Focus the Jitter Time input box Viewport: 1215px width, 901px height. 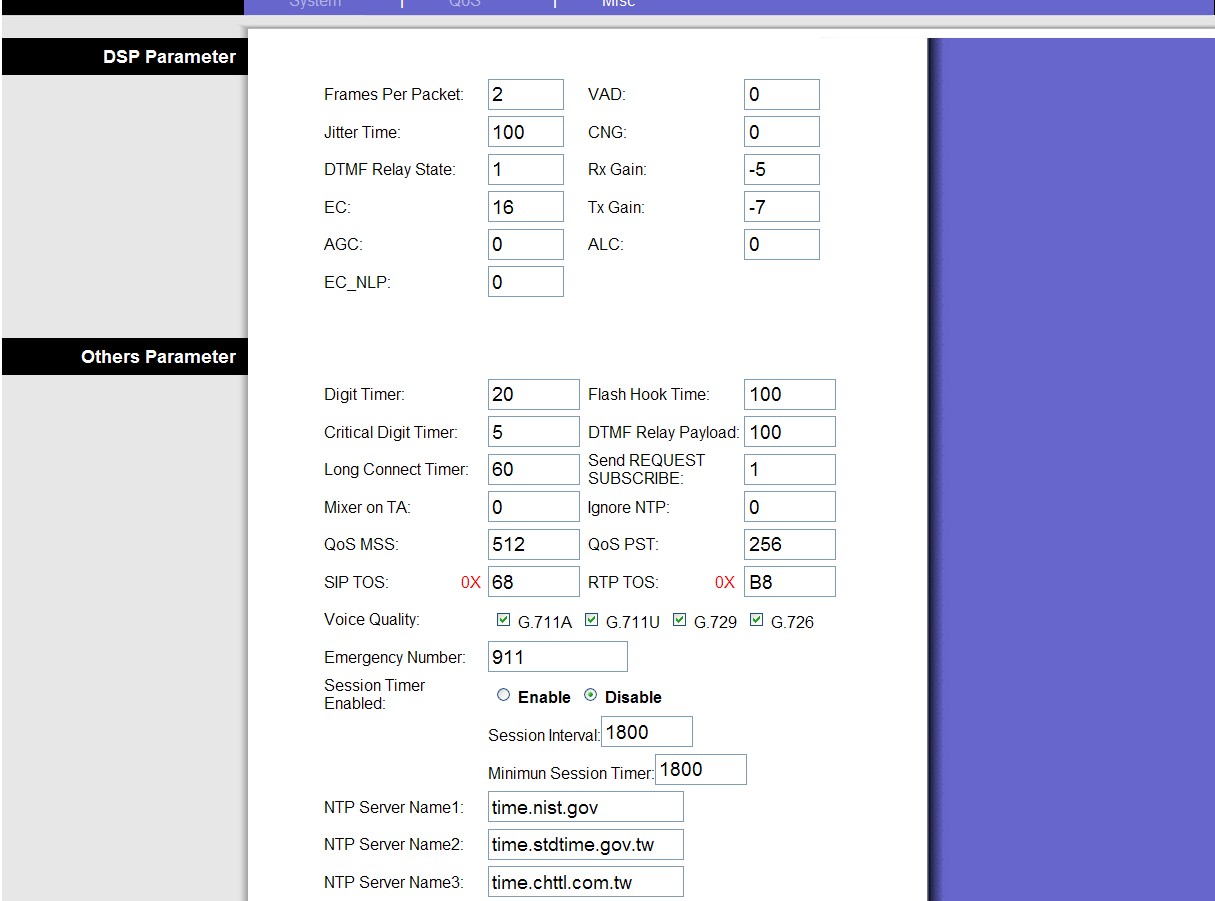pyautogui.click(x=526, y=132)
